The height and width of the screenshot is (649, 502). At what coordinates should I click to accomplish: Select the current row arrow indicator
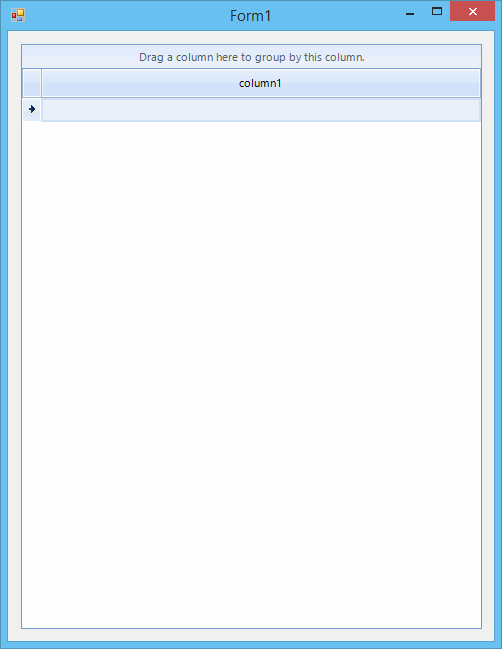tap(32, 109)
